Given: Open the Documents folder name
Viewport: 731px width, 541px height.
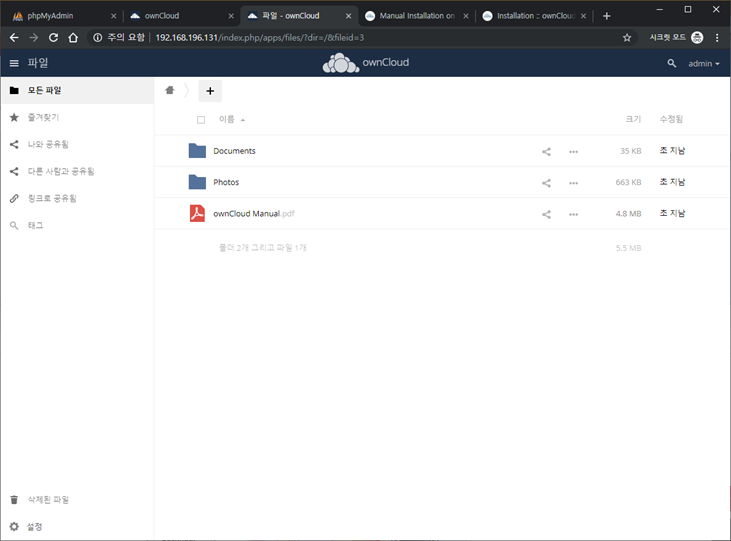Looking at the screenshot, I should tap(234, 151).
